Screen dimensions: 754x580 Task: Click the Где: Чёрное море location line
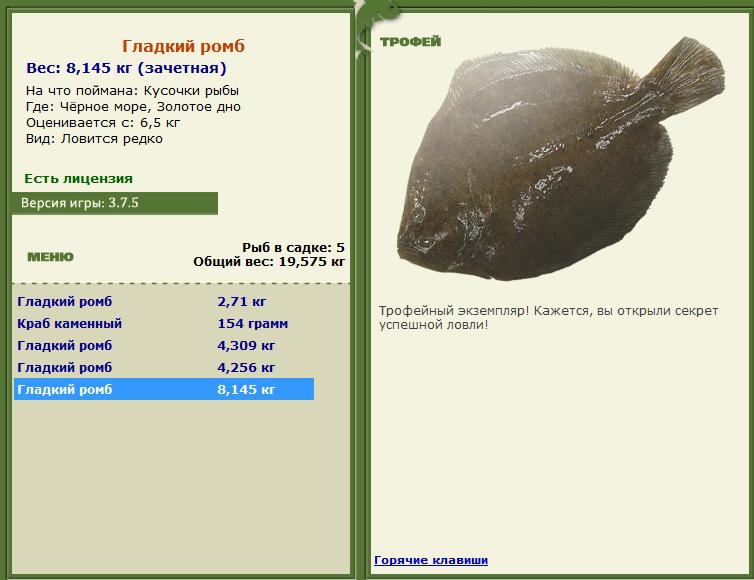(133, 107)
